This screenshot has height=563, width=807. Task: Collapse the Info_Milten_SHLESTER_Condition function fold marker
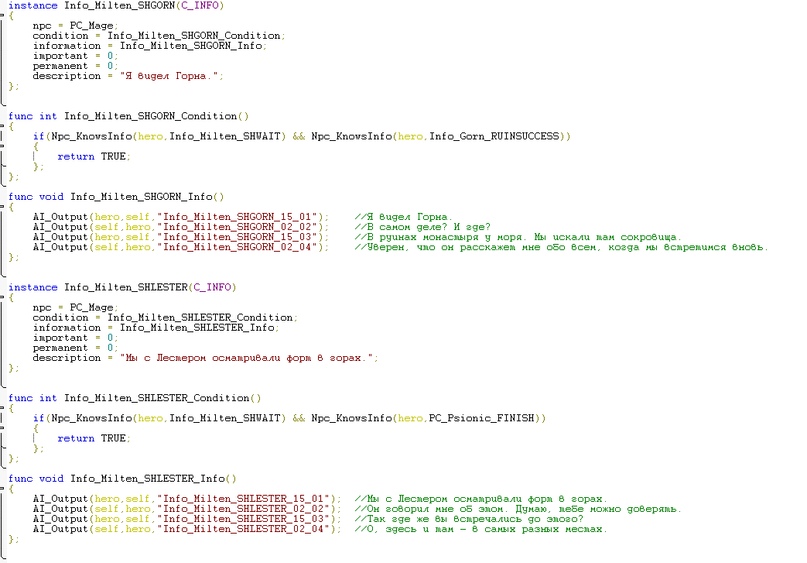[x=4, y=408]
